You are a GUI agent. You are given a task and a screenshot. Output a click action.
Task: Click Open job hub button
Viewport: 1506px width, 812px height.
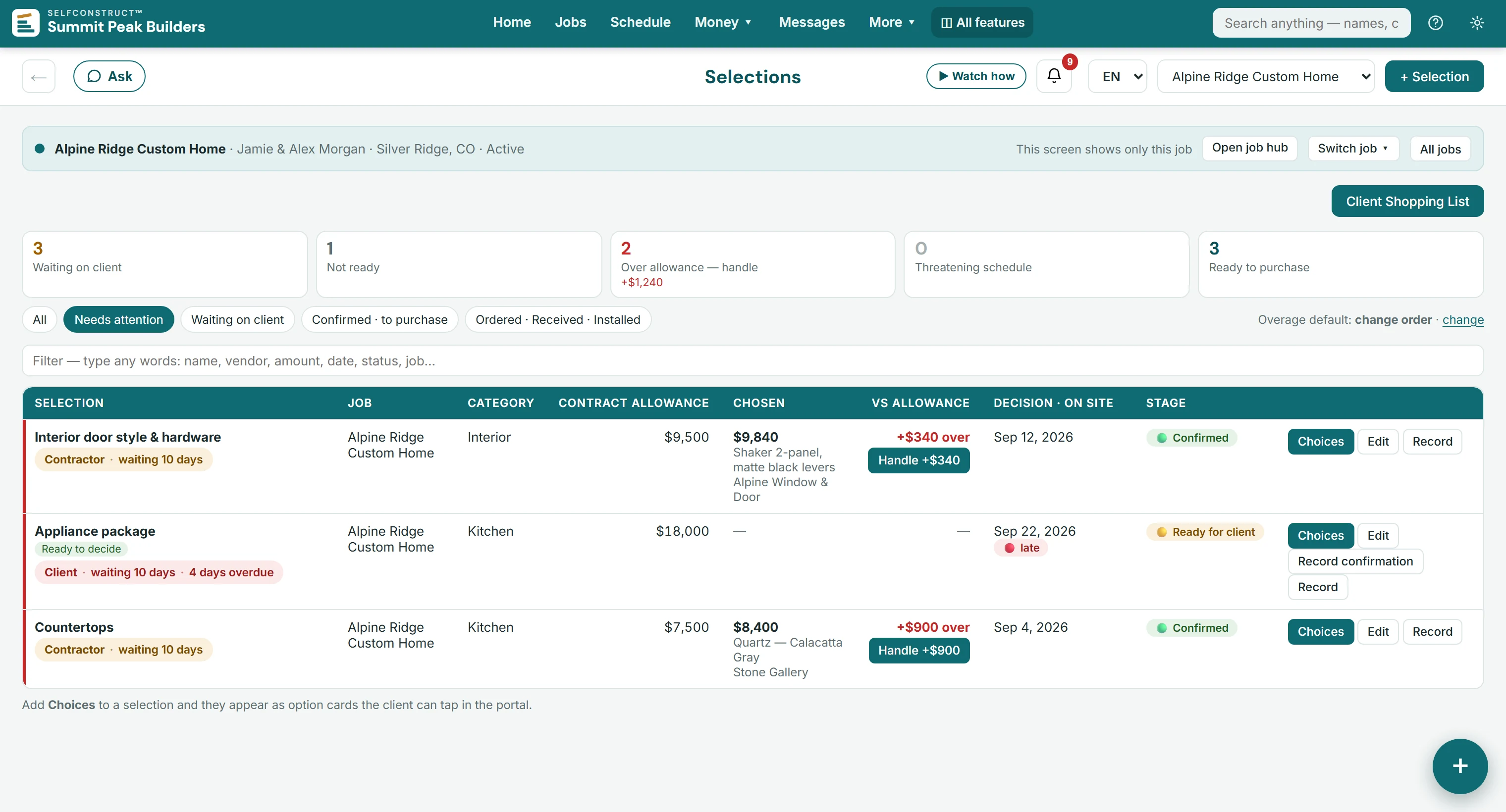coord(1249,149)
